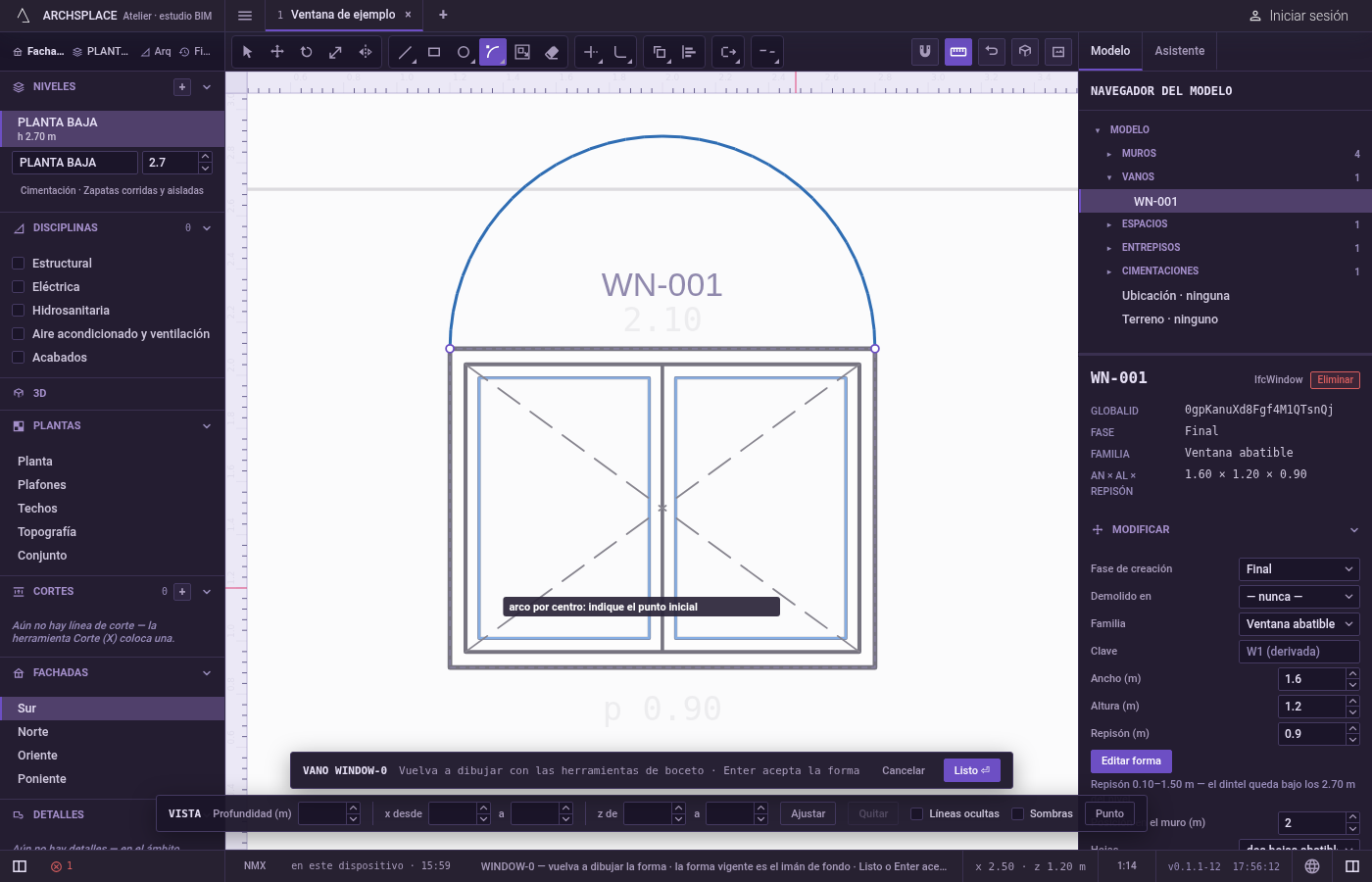Choose the scale tool
This screenshot has width=1372, height=882.
tap(336, 52)
